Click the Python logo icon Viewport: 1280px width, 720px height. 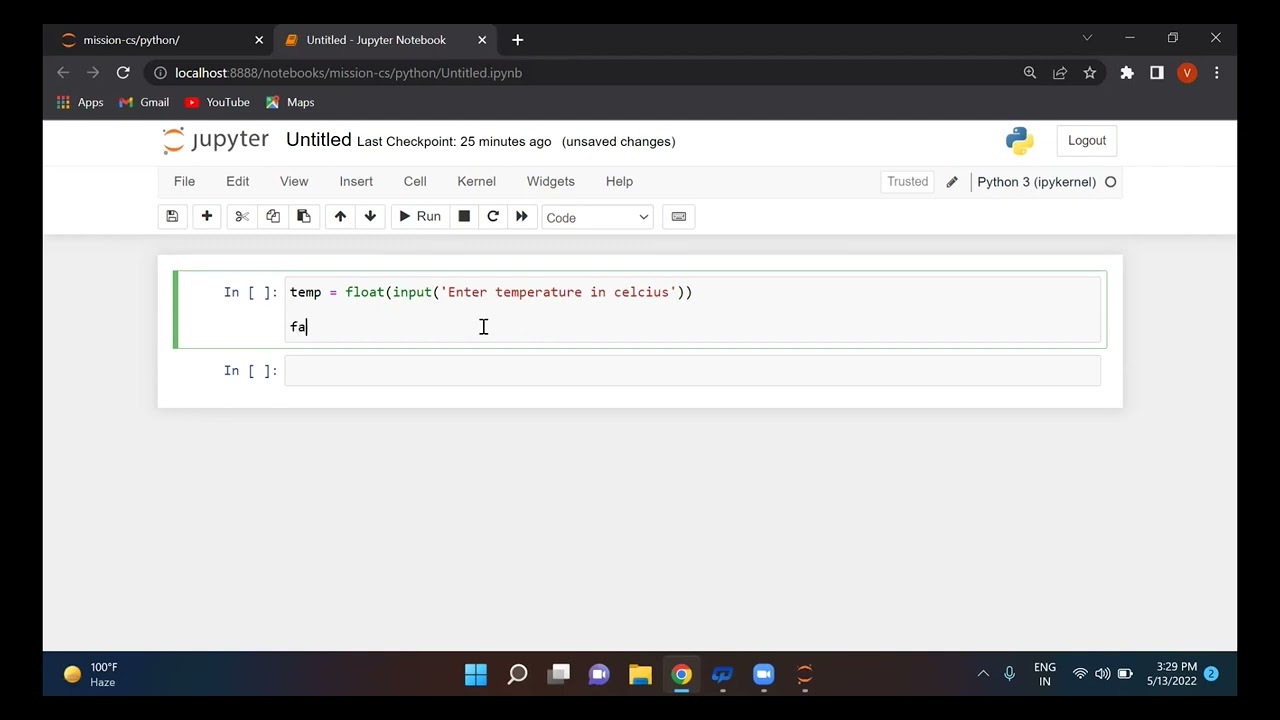click(x=1020, y=141)
